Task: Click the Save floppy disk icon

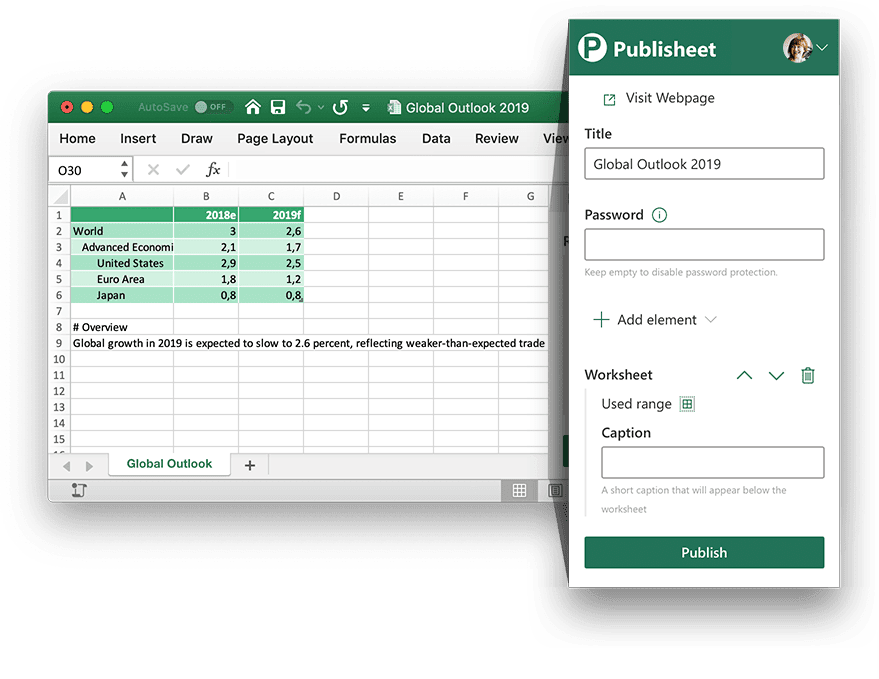Action: pyautogui.click(x=278, y=107)
